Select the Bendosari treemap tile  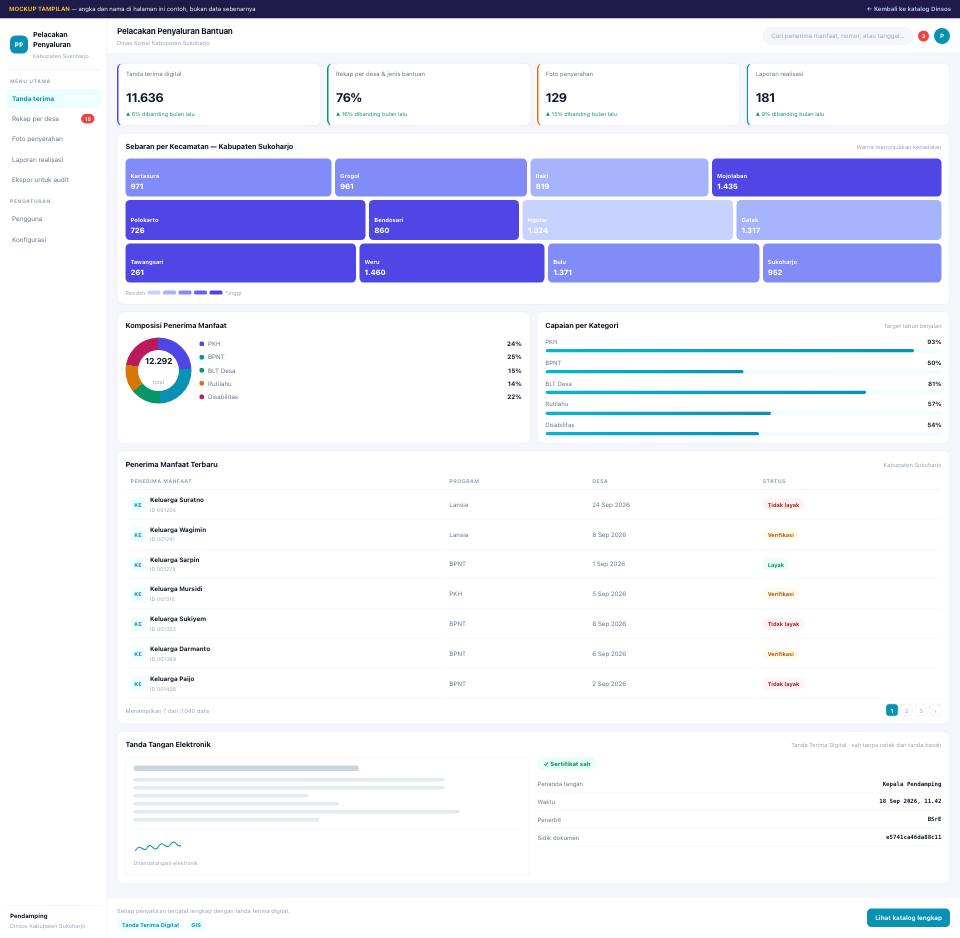point(444,220)
